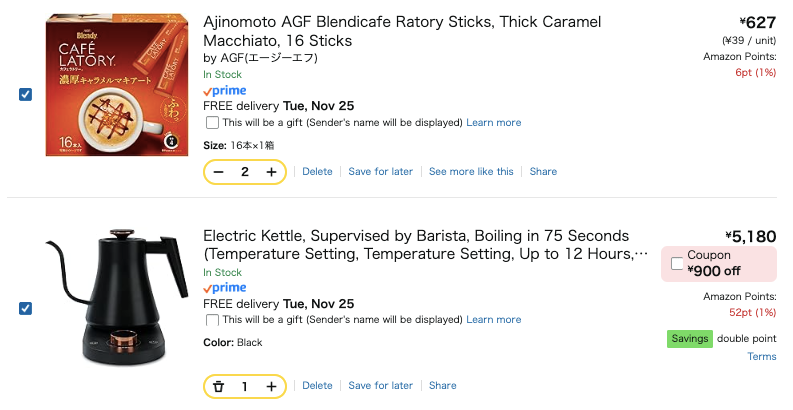The width and height of the screenshot is (793, 410).
Task: Apply the ¥900 off coupon checkbox
Action: coord(677,263)
